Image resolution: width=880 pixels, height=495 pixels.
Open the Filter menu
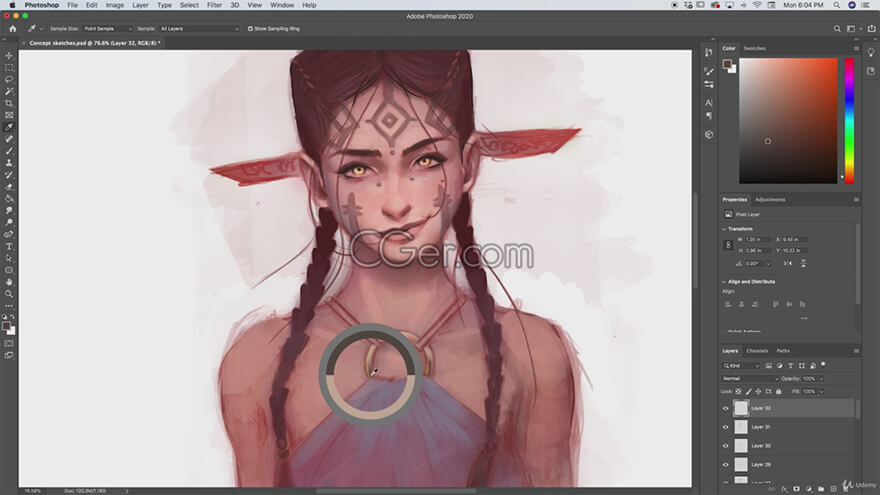(x=214, y=5)
